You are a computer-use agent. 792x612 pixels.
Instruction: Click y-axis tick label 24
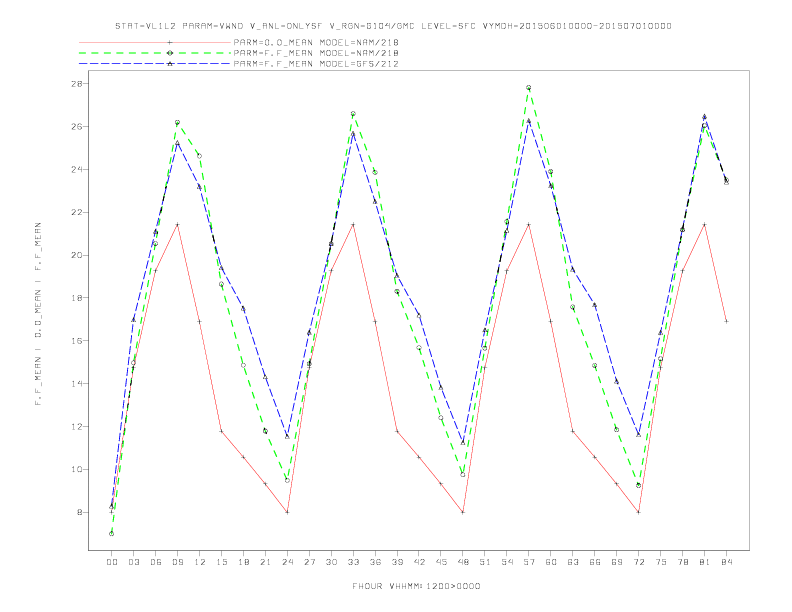77,169
